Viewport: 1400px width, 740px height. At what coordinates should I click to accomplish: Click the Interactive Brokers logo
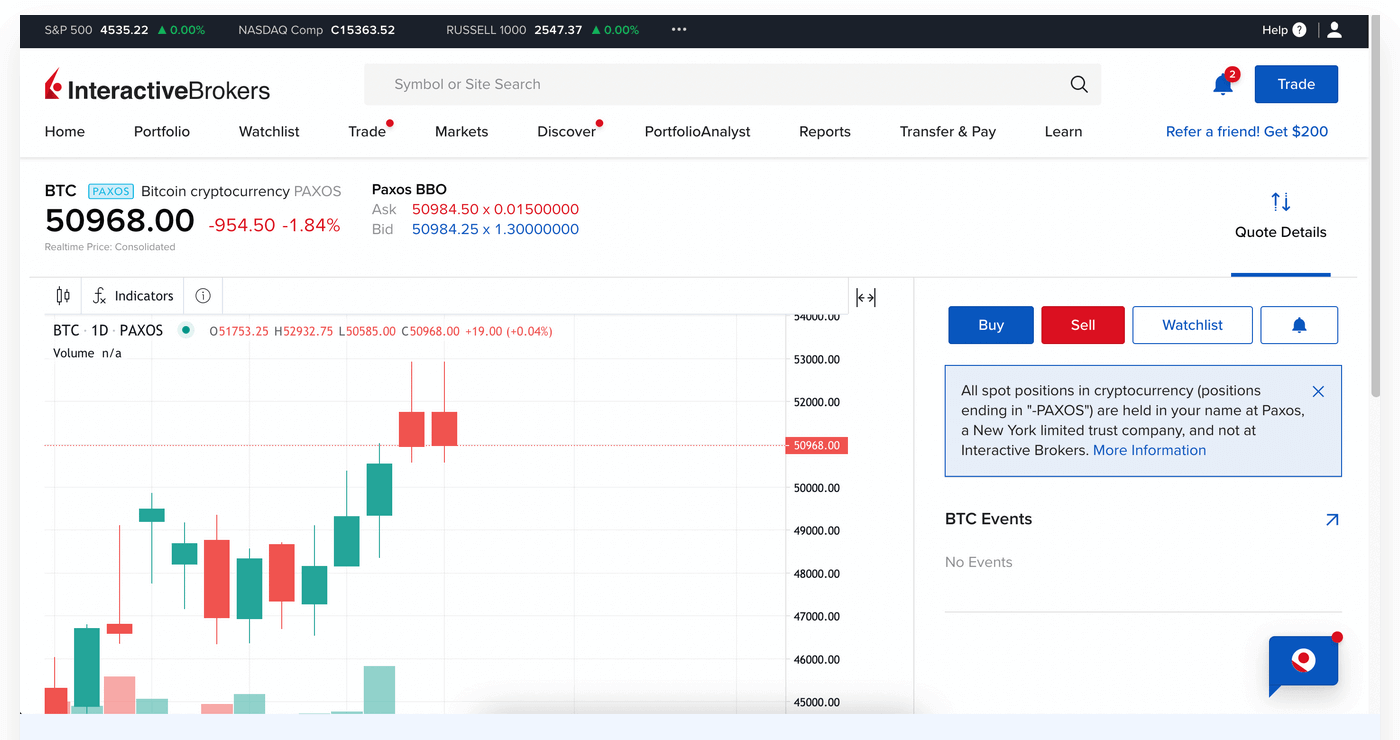tap(157, 86)
